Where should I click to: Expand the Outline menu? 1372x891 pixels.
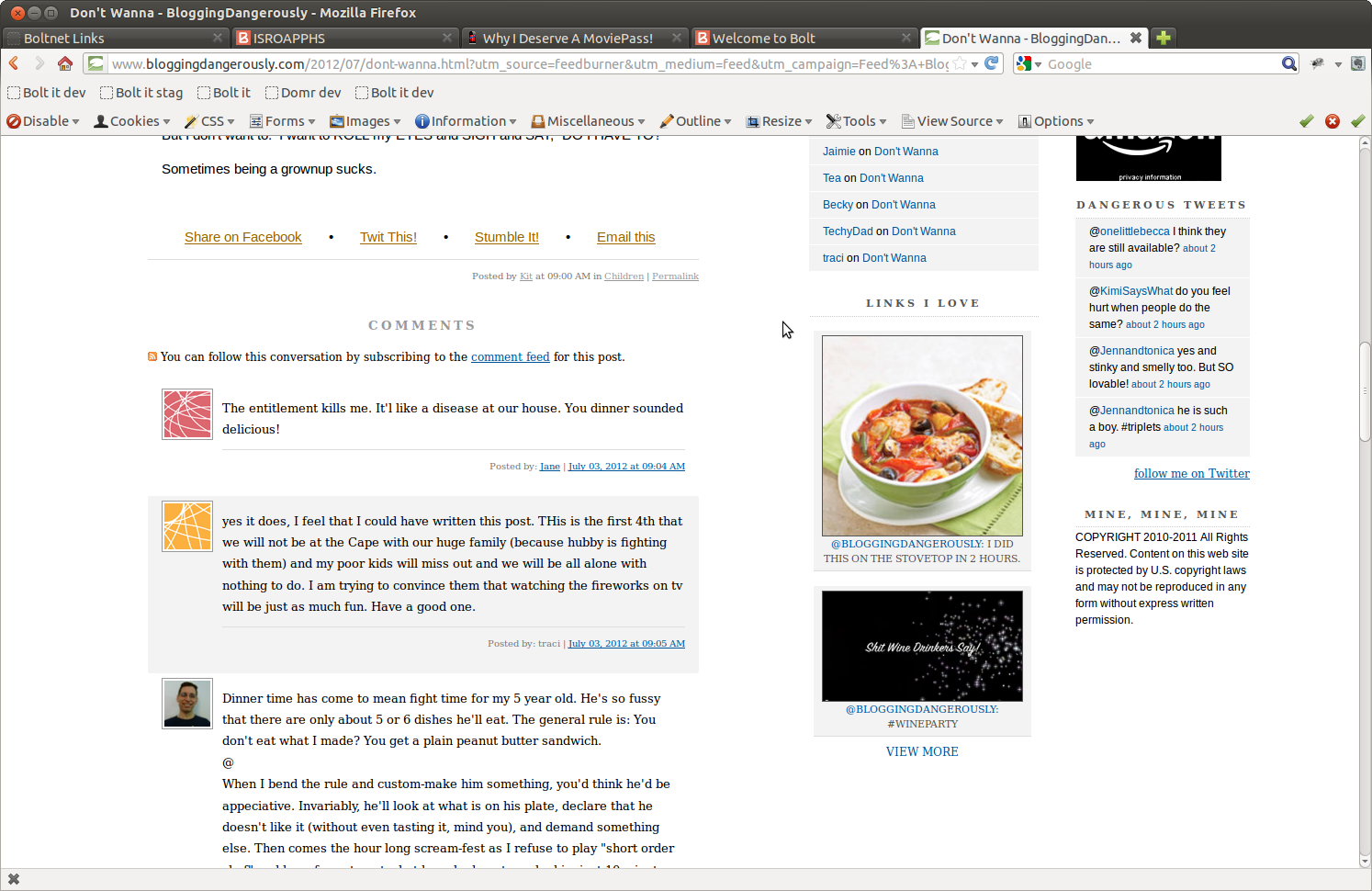696,121
